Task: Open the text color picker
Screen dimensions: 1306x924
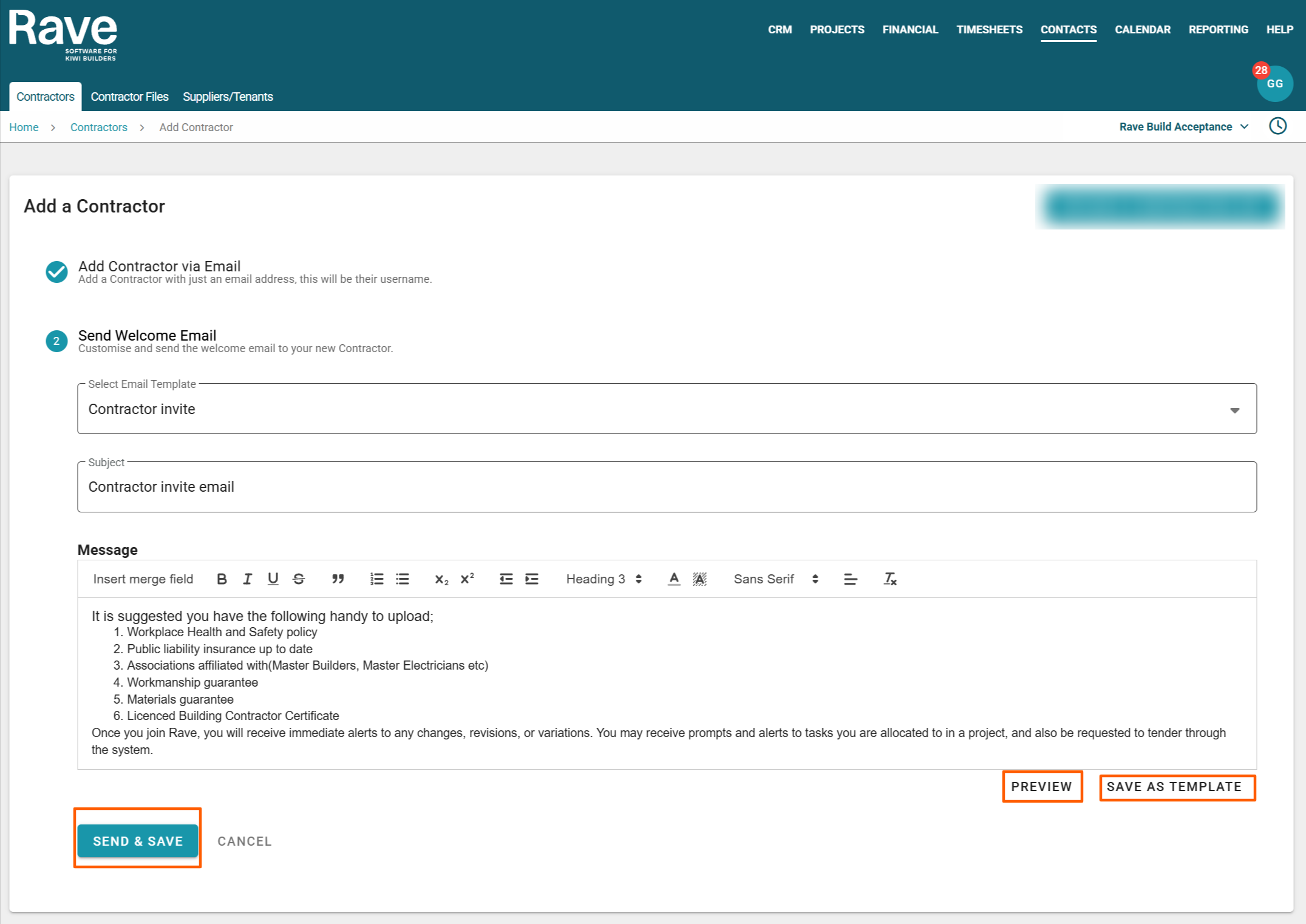Action: (x=674, y=579)
